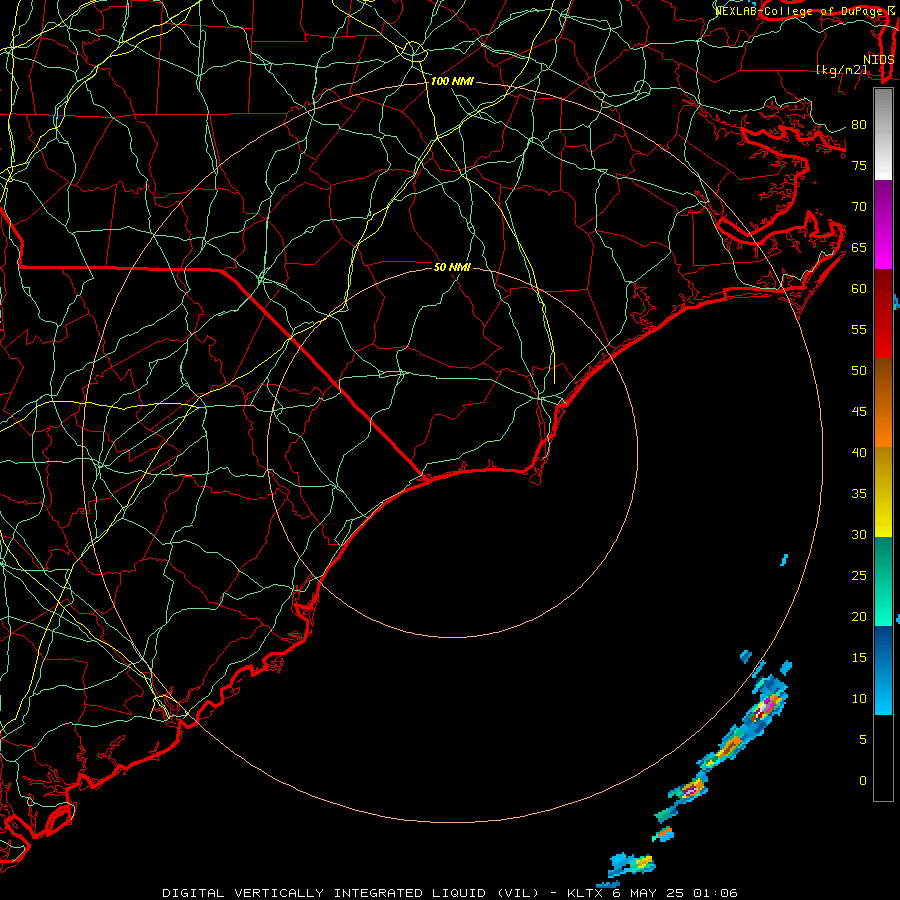The height and width of the screenshot is (900, 900).
Task: Click the [kg/m2] unit label
Action: 841,70
